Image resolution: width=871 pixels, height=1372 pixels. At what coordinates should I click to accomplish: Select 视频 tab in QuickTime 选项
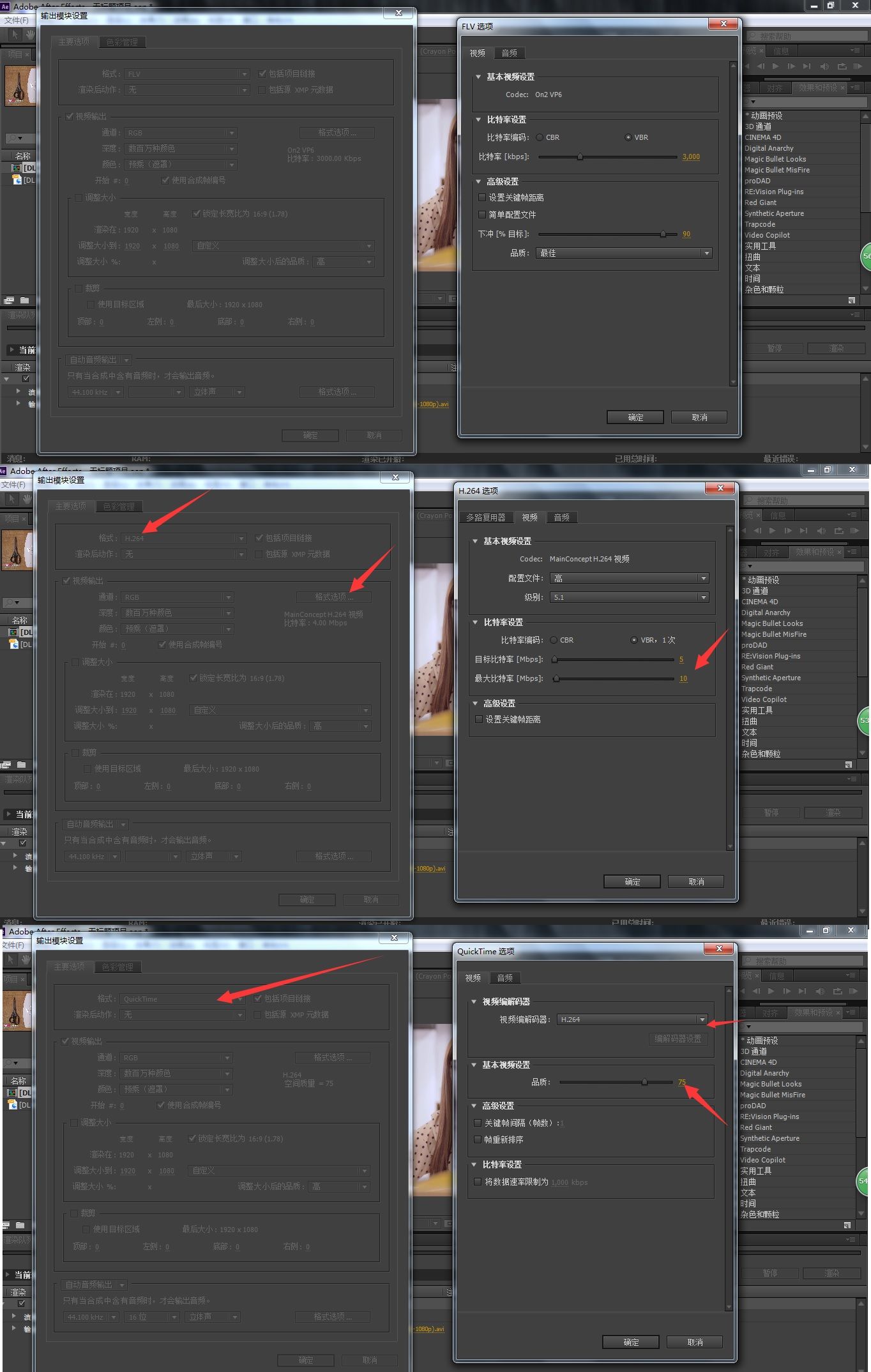click(x=473, y=978)
